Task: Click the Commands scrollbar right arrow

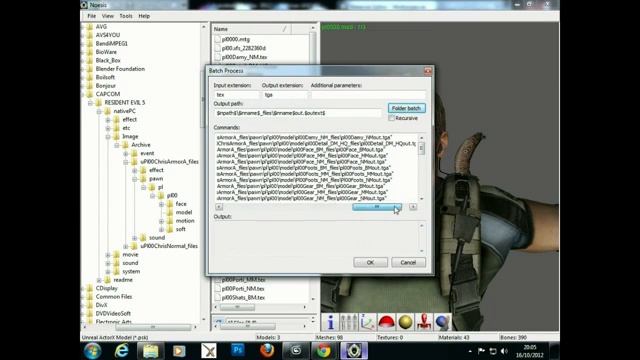Action: pyautogui.click(x=413, y=207)
